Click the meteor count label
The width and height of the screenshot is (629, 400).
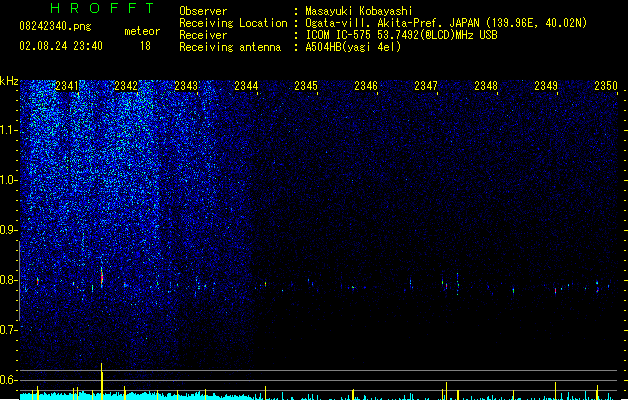click(x=142, y=31)
